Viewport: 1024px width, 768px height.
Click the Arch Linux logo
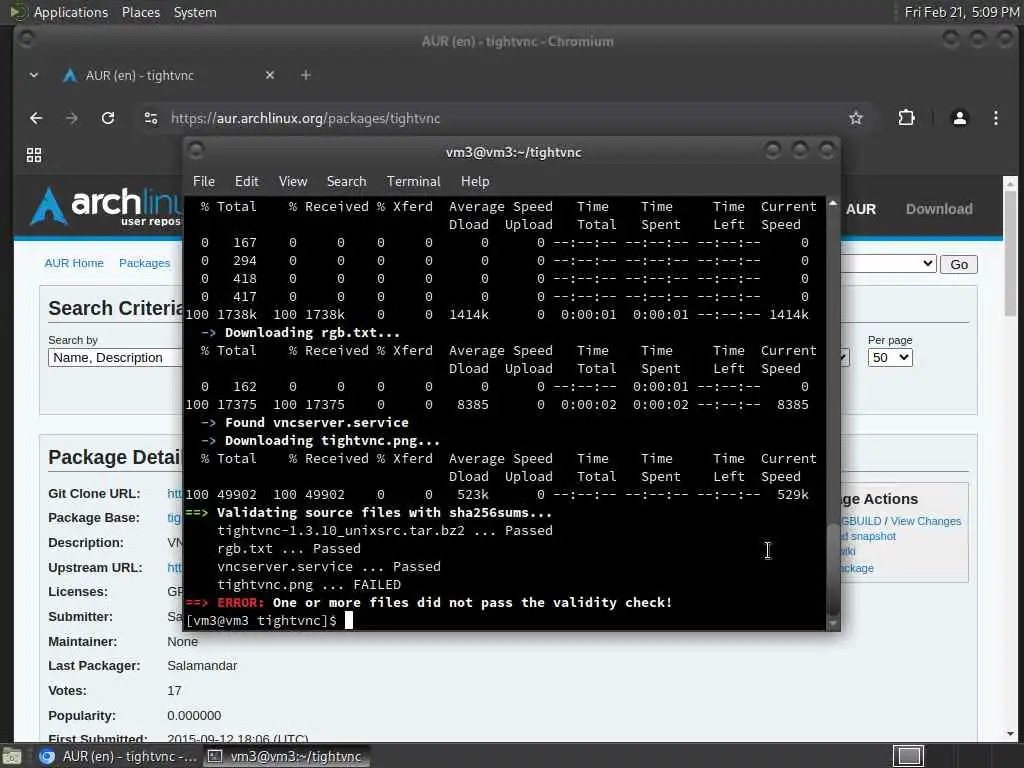[x=104, y=206]
